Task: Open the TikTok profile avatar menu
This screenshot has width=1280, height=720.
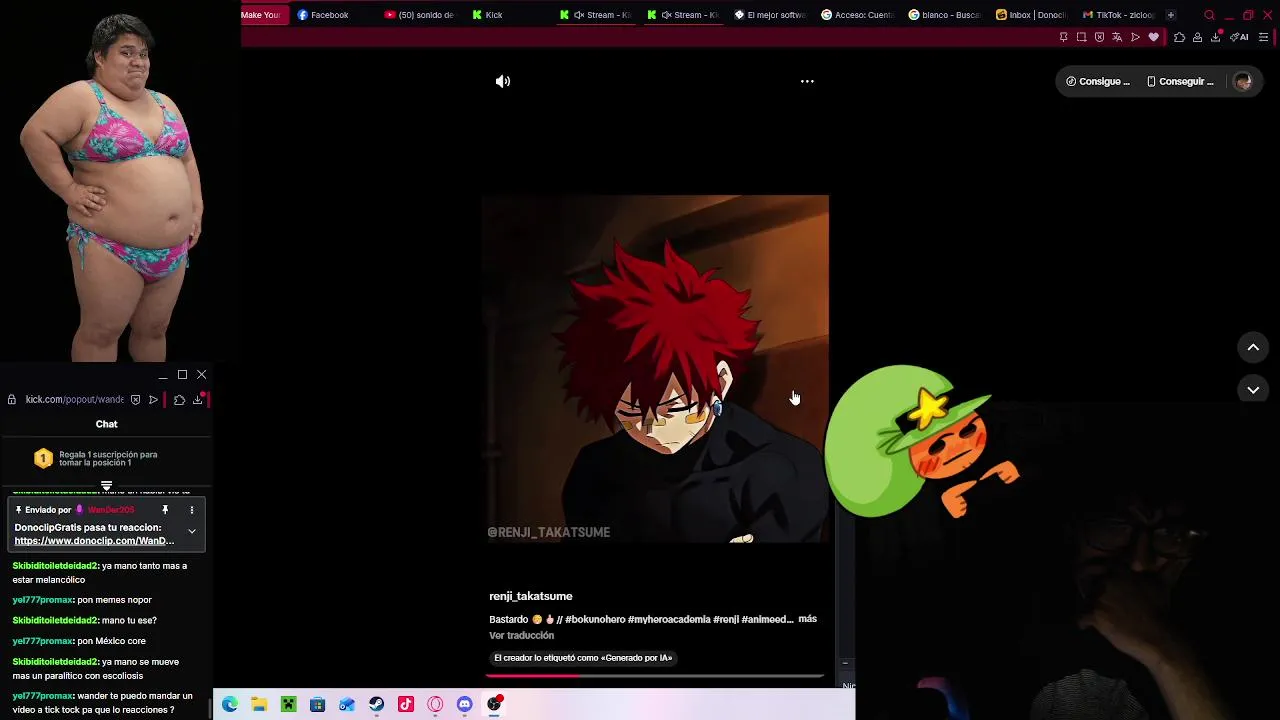Action: pyautogui.click(x=1243, y=82)
